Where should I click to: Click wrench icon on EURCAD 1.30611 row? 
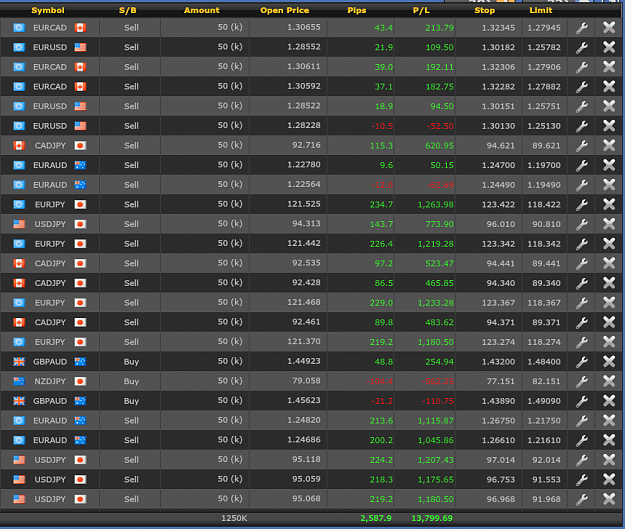[582, 67]
